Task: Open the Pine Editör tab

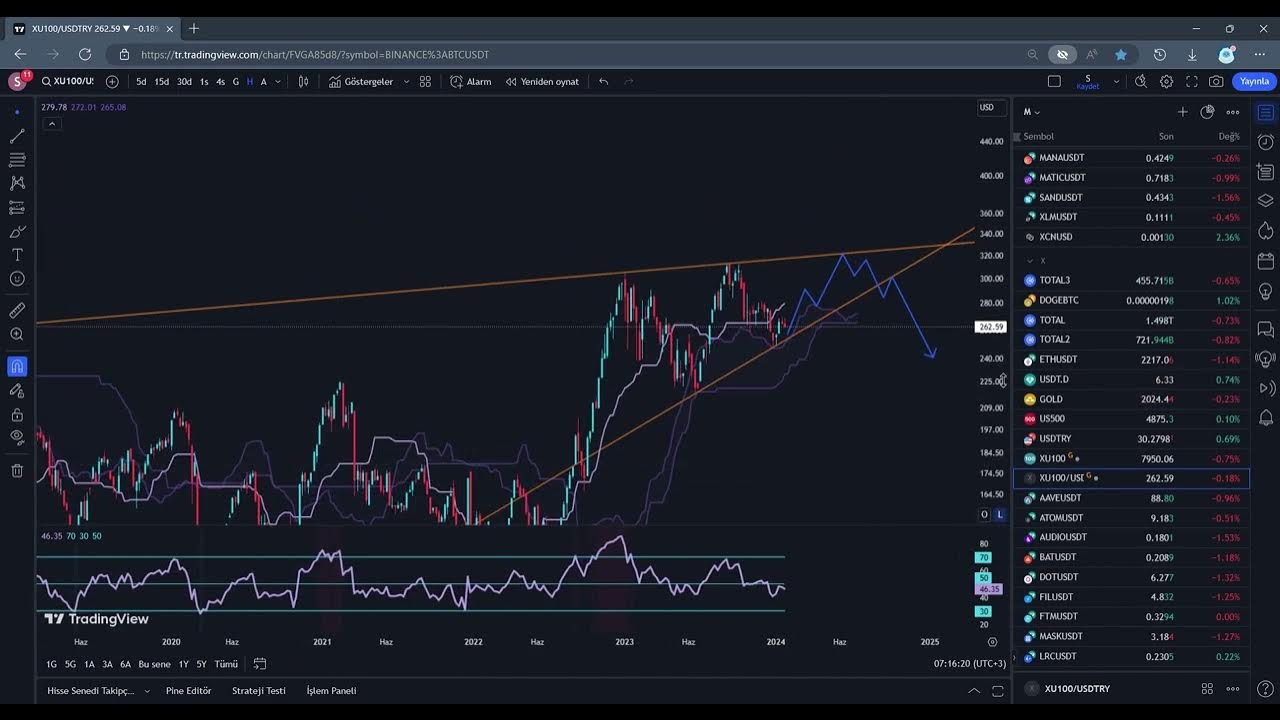Action: (x=188, y=691)
